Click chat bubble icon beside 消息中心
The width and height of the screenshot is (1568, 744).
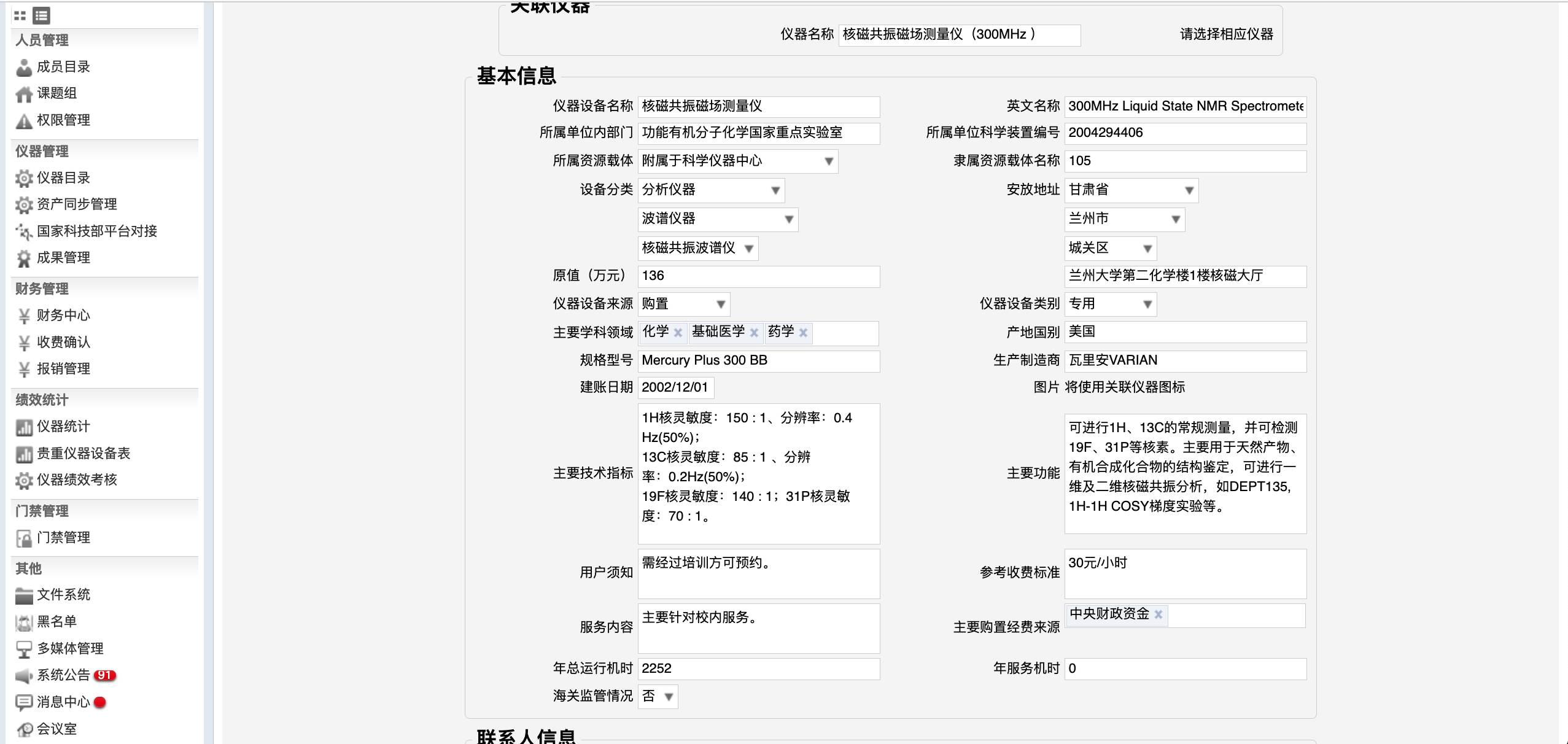(x=24, y=702)
